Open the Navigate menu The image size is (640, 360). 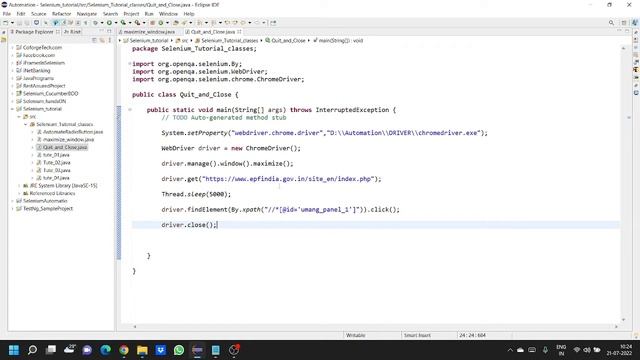click(87, 14)
